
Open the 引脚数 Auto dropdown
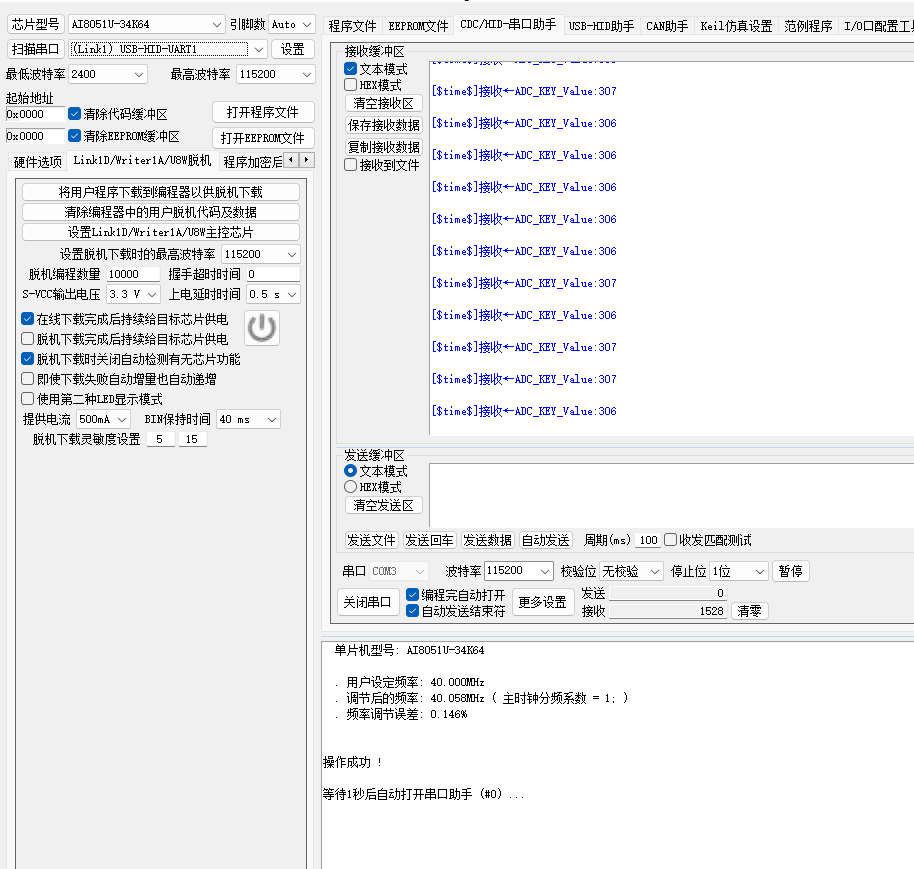tap(292, 24)
